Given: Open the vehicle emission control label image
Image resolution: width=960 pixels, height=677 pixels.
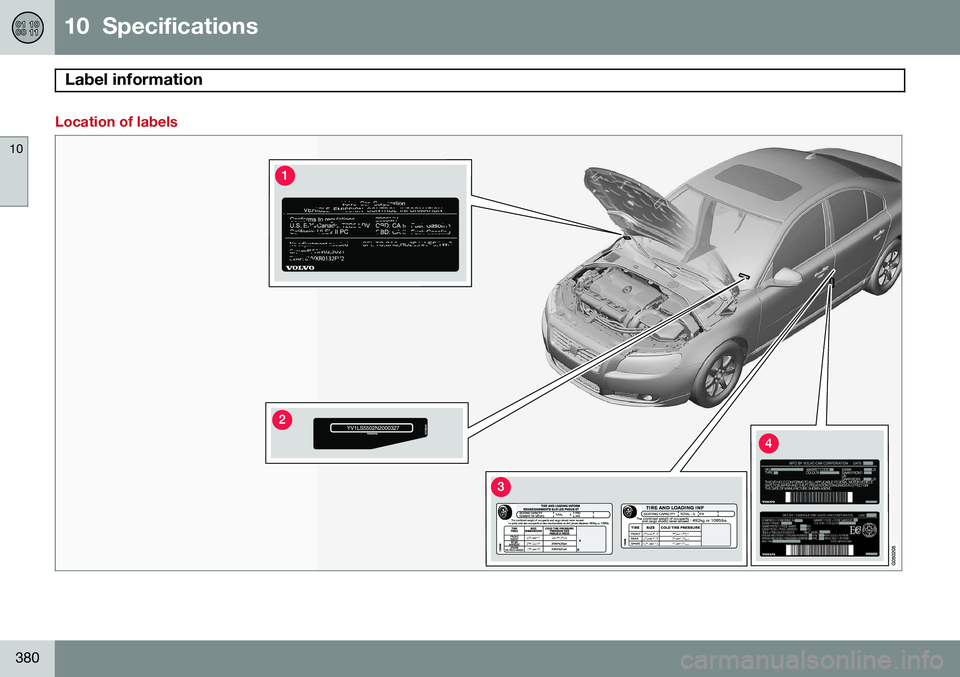Looking at the screenshot, I should point(370,234).
